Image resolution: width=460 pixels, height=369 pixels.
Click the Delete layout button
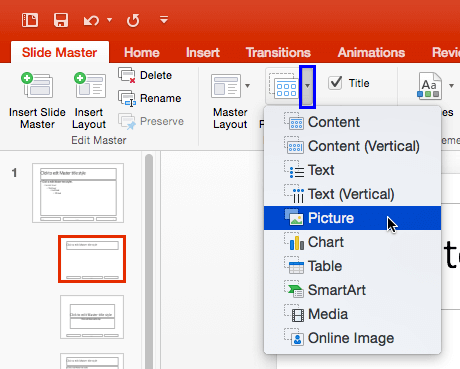click(x=145, y=75)
